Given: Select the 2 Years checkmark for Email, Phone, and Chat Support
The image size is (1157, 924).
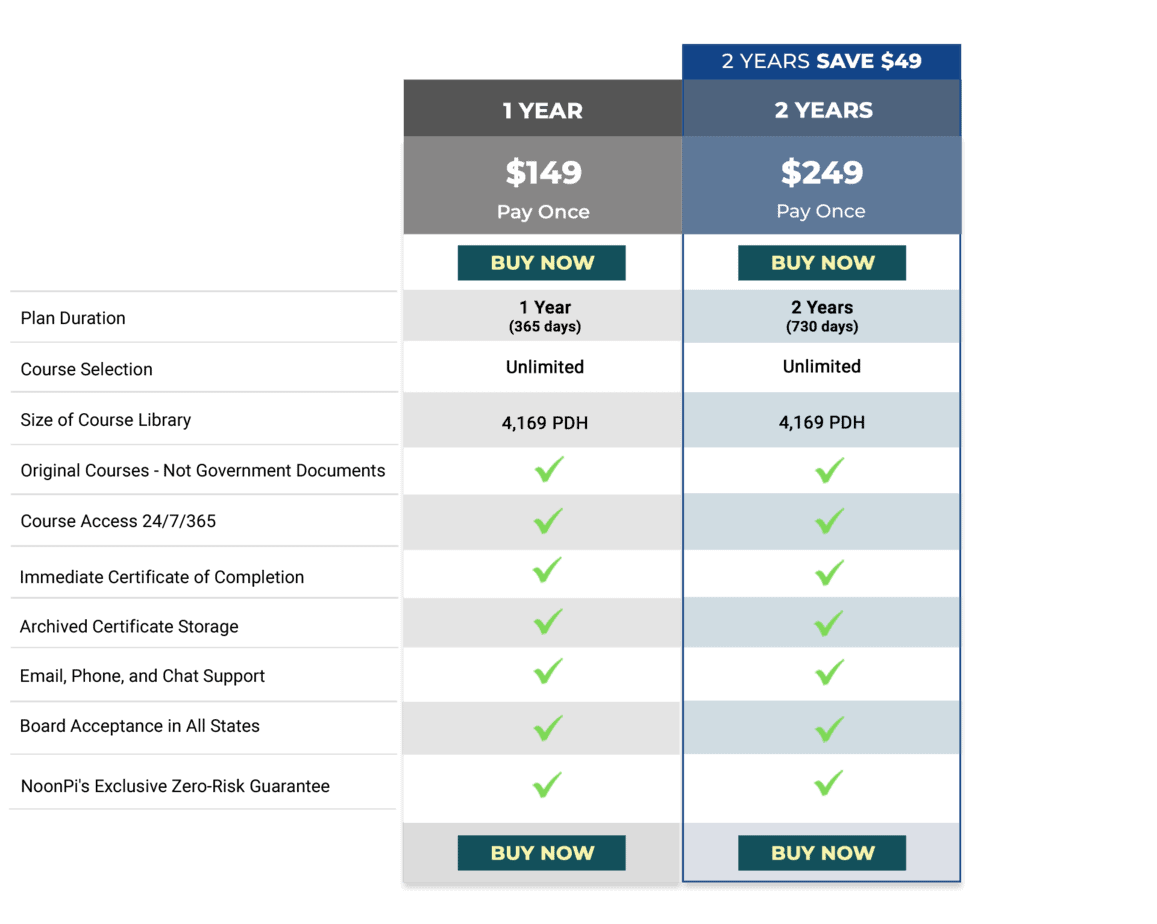Looking at the screenshot, I should click(826, 673).
